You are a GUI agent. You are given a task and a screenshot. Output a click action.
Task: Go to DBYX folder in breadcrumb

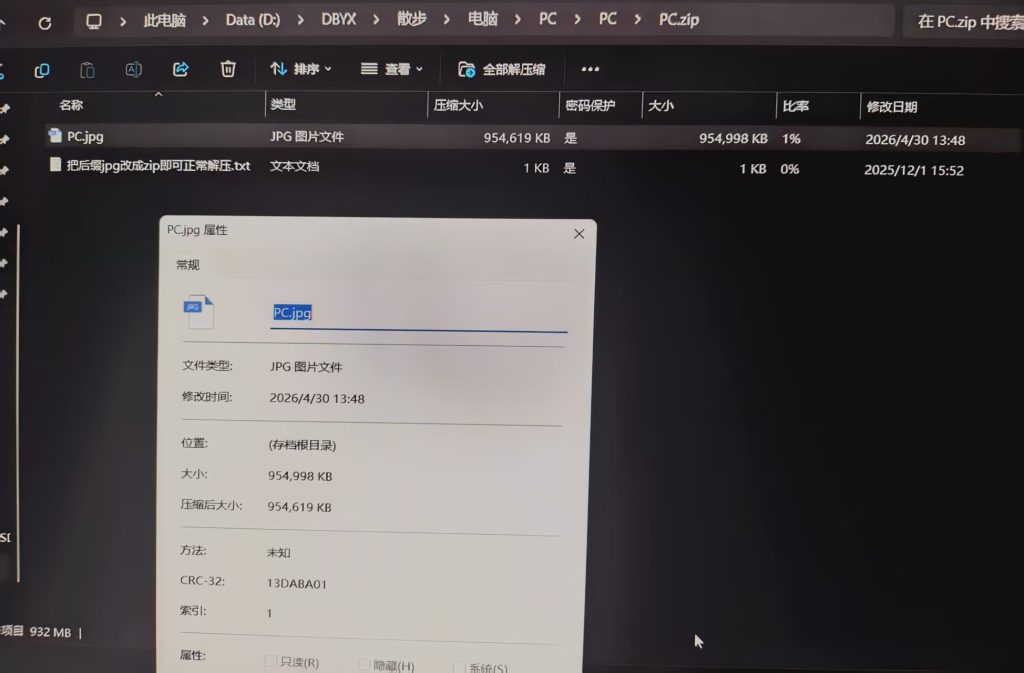tap(338, 20)
